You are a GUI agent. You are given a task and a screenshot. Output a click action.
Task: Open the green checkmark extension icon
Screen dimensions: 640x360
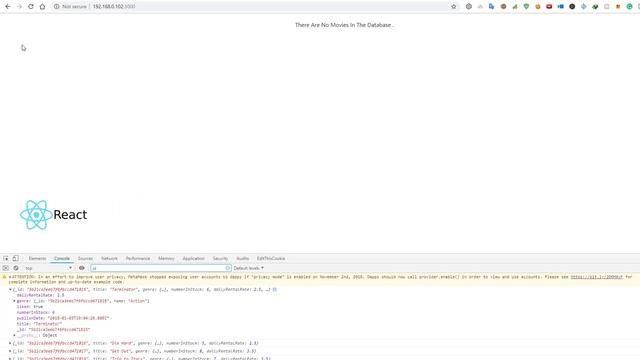coord(595,7)
